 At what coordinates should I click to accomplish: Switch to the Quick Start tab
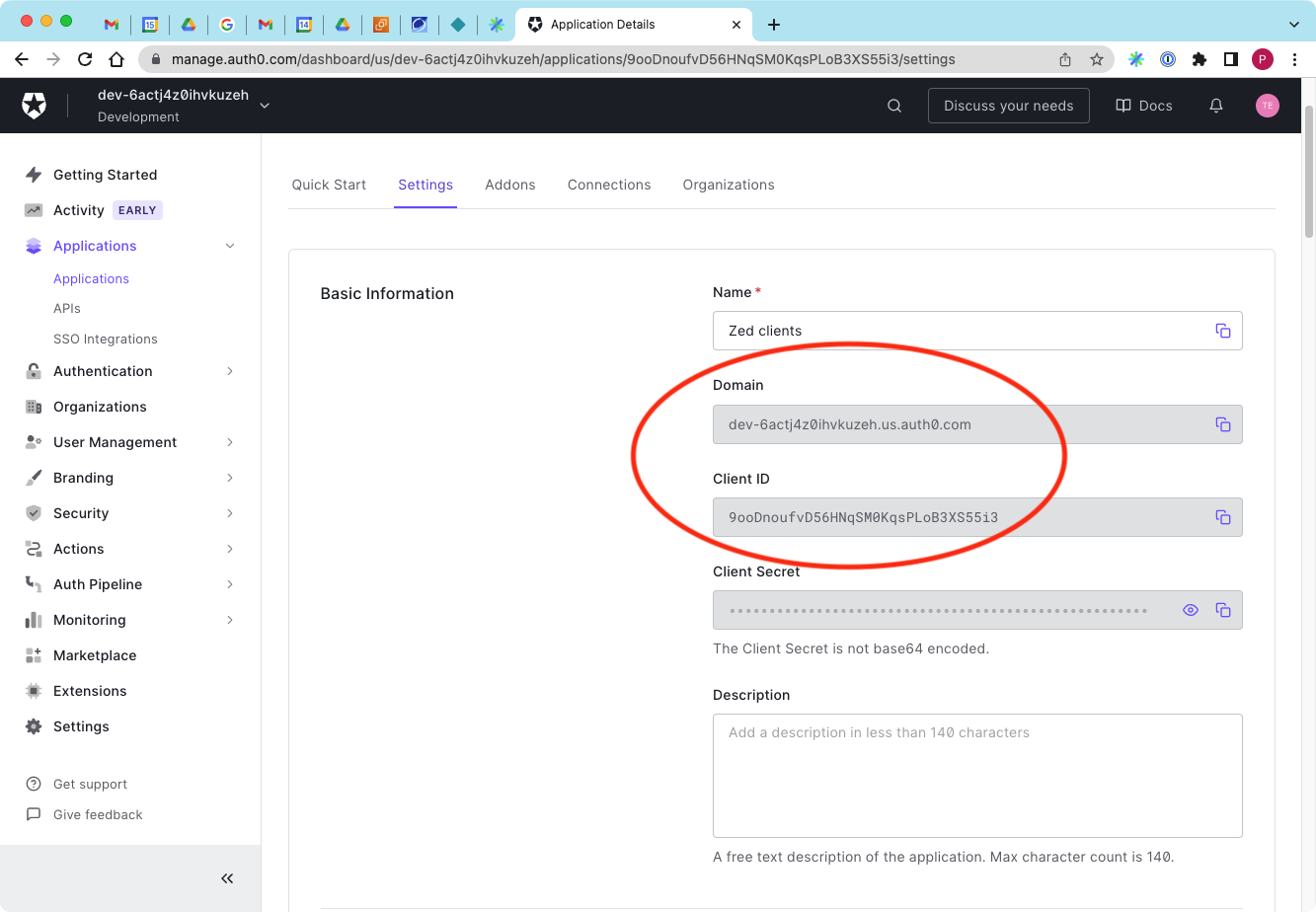[x=329, y=185]
